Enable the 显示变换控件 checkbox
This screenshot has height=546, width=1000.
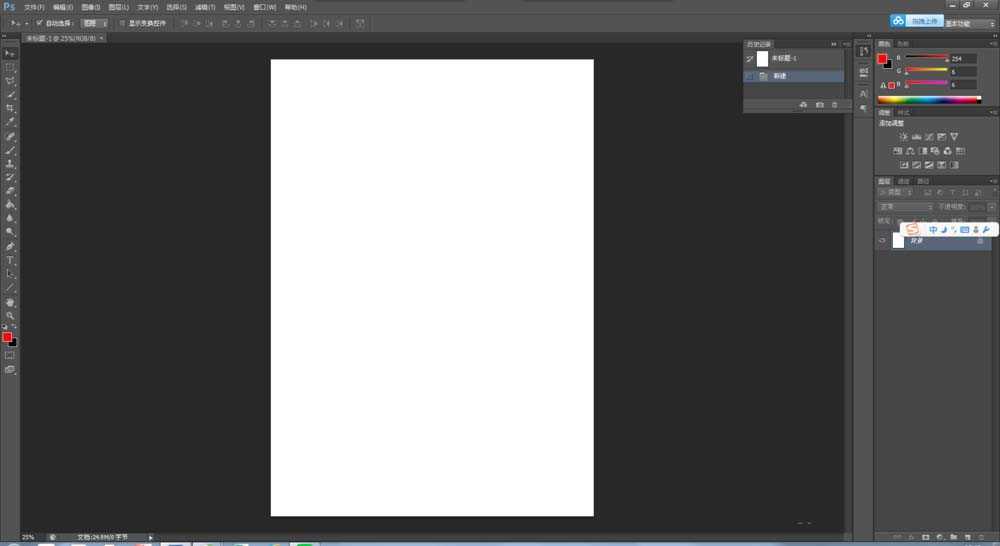[122, 22]
